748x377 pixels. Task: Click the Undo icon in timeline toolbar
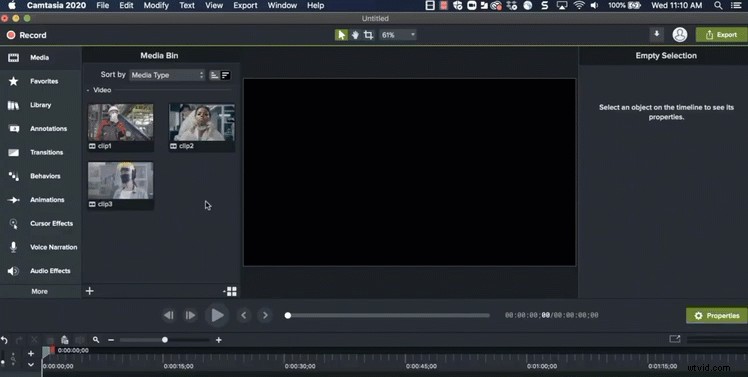point(4,340)
